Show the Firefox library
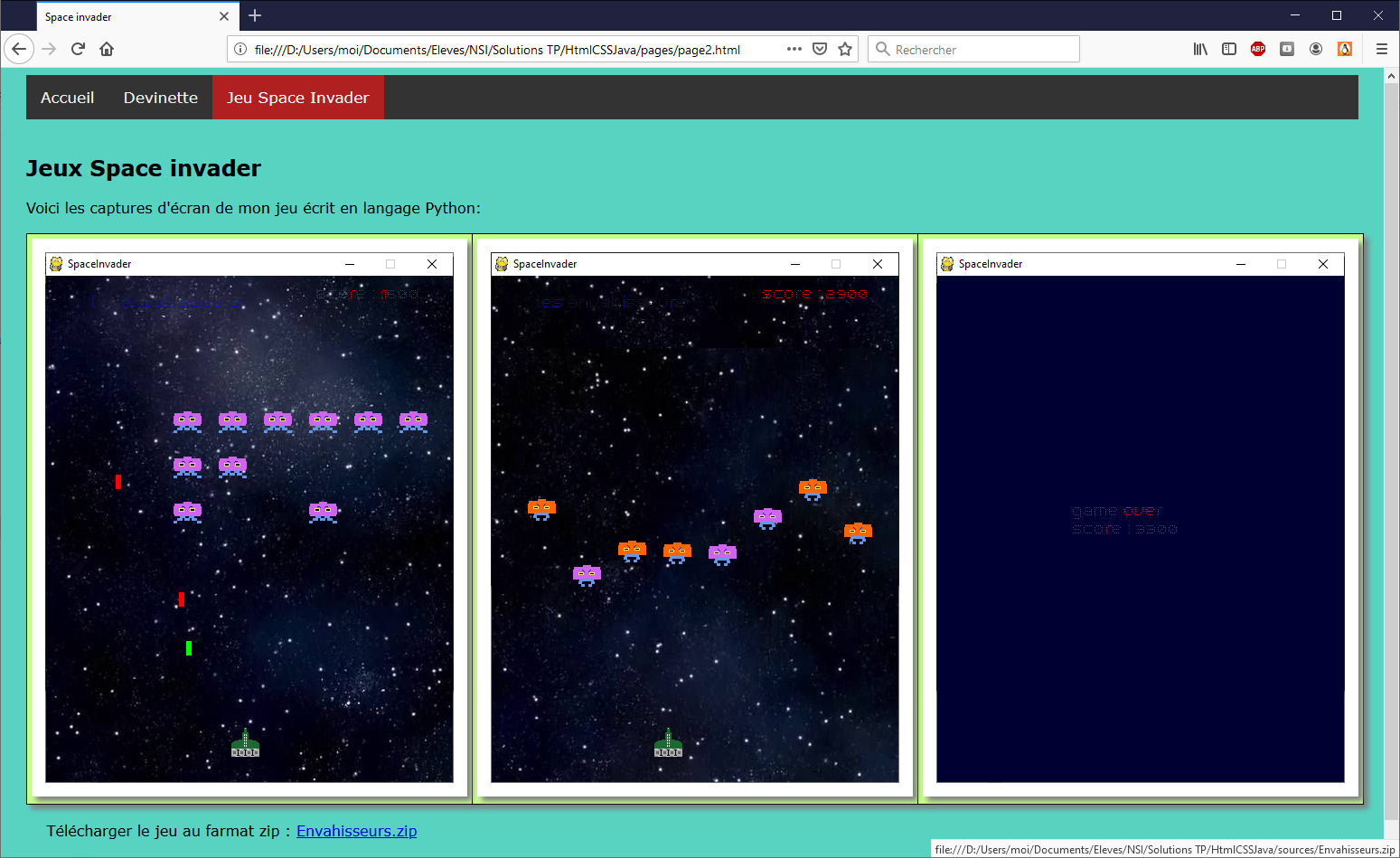Screen dimensions: 1400x858 click(1200, 49)
